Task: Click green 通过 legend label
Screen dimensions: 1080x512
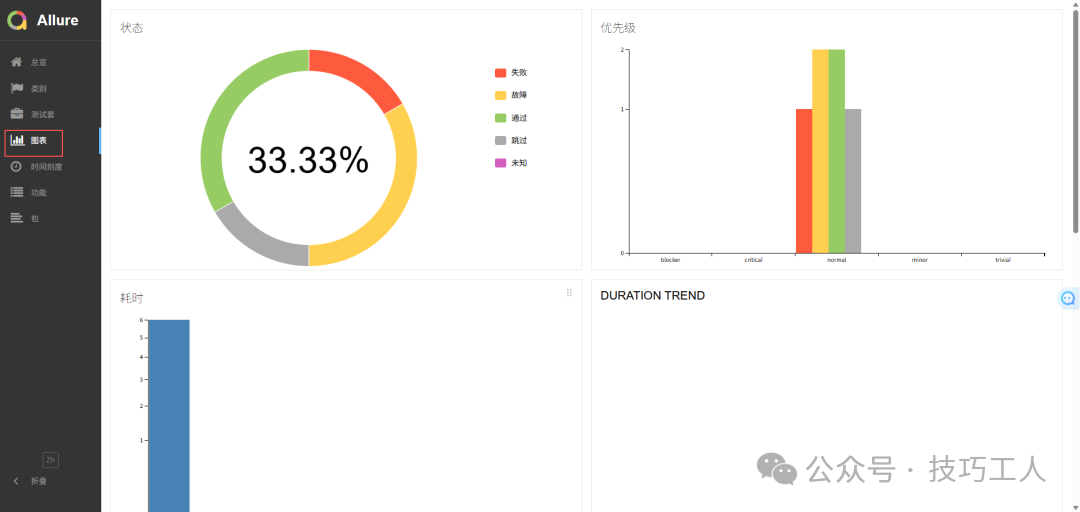Action: (519, 118)
